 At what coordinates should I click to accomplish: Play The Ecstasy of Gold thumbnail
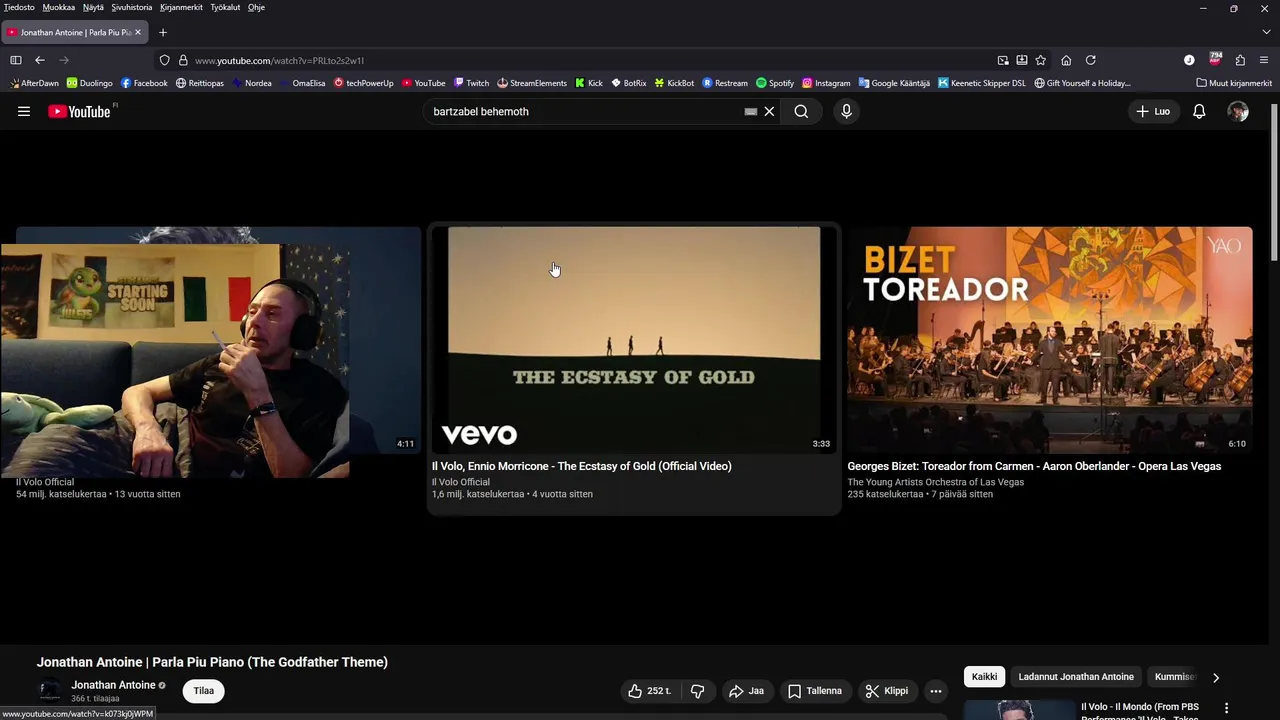(x=634, y=340)
